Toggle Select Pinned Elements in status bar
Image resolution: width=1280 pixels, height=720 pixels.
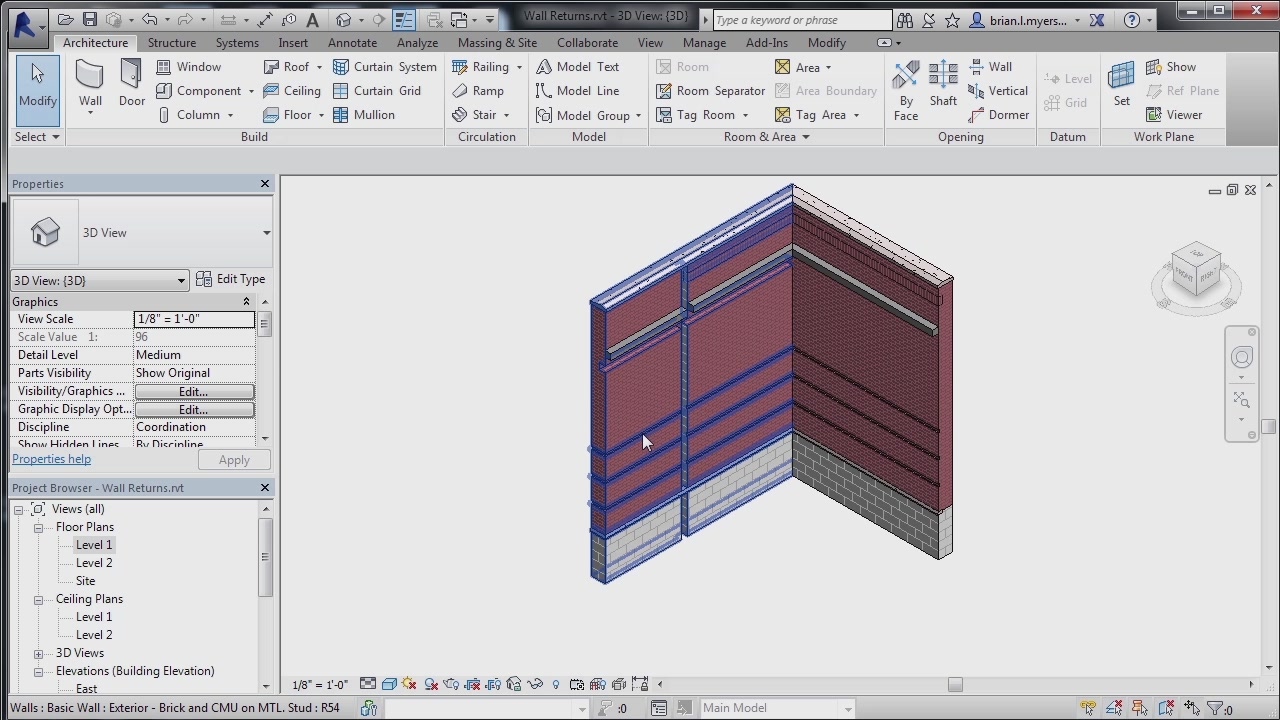(x=1140, y=708)
